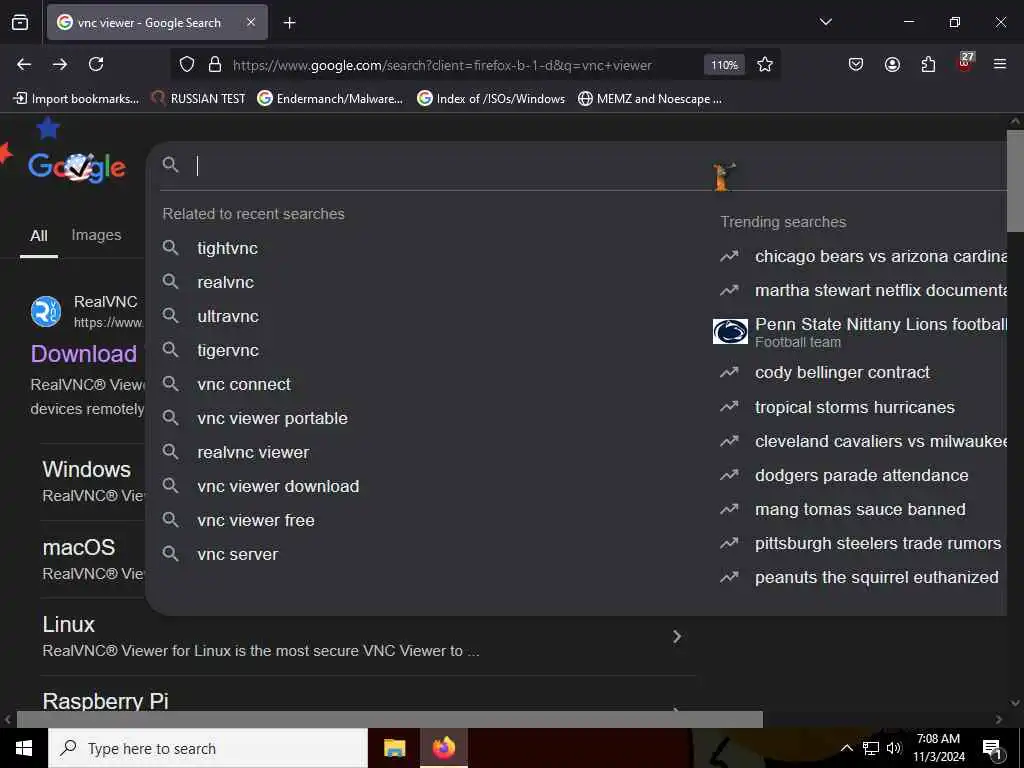Click the 110% zoom level badge
Screen dimensions: 1024x768
coord(724,65)
